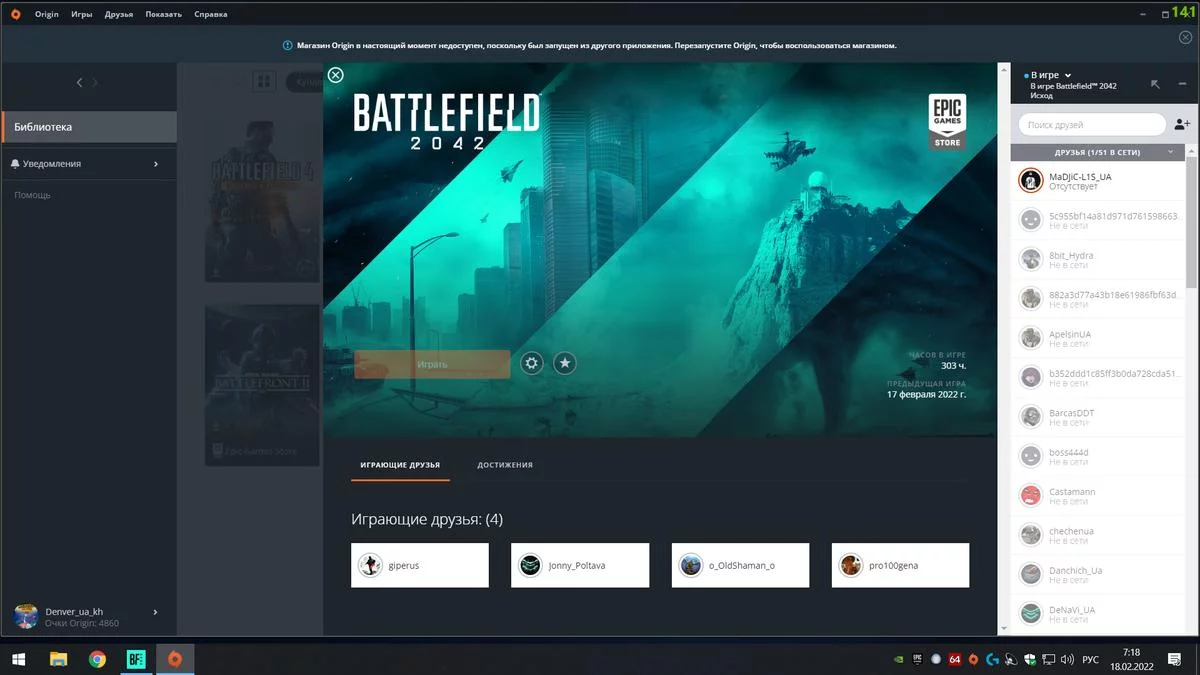
Task: Open friend card Jonny_Poltava
Action: pyautogui.click(x=579, y=565)
